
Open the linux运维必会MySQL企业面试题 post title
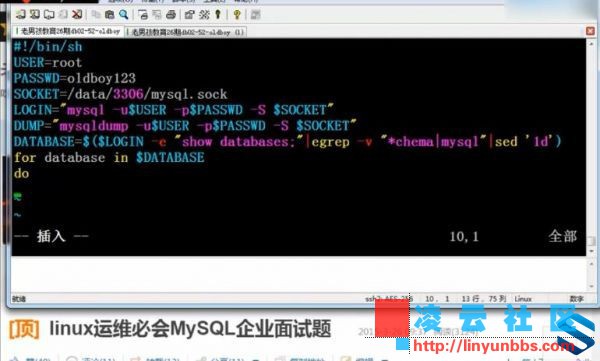point(190,328)
